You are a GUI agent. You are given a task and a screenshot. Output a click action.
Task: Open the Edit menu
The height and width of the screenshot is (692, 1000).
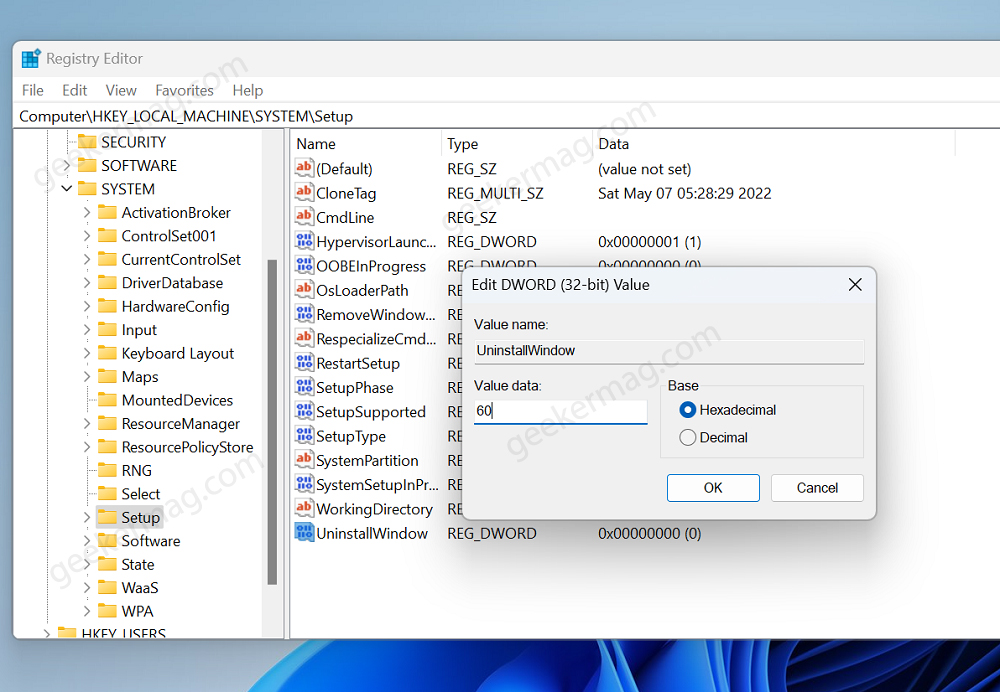click(74, 91)
